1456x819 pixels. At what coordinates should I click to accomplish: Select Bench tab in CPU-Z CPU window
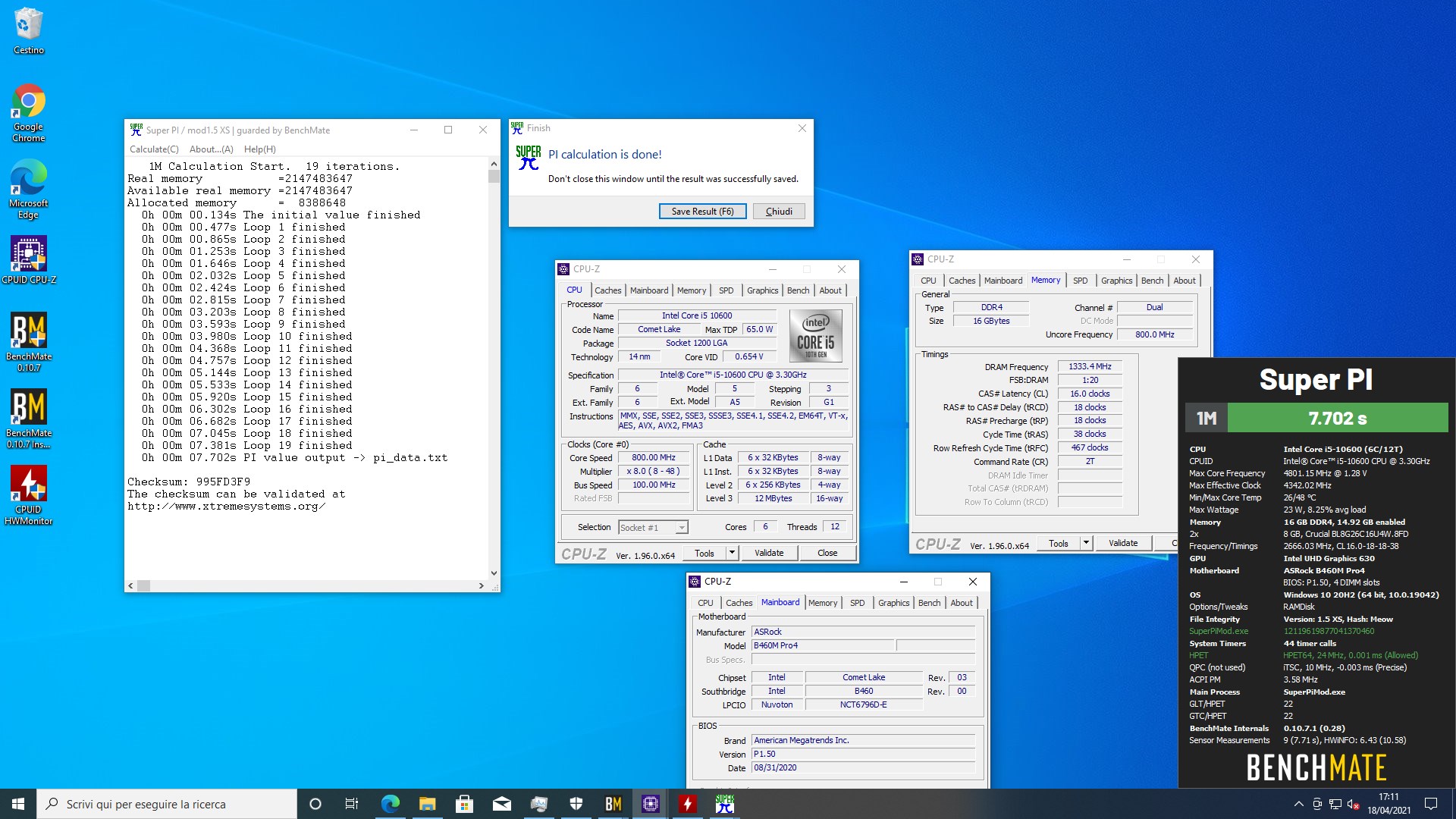(x=798, y=290)
